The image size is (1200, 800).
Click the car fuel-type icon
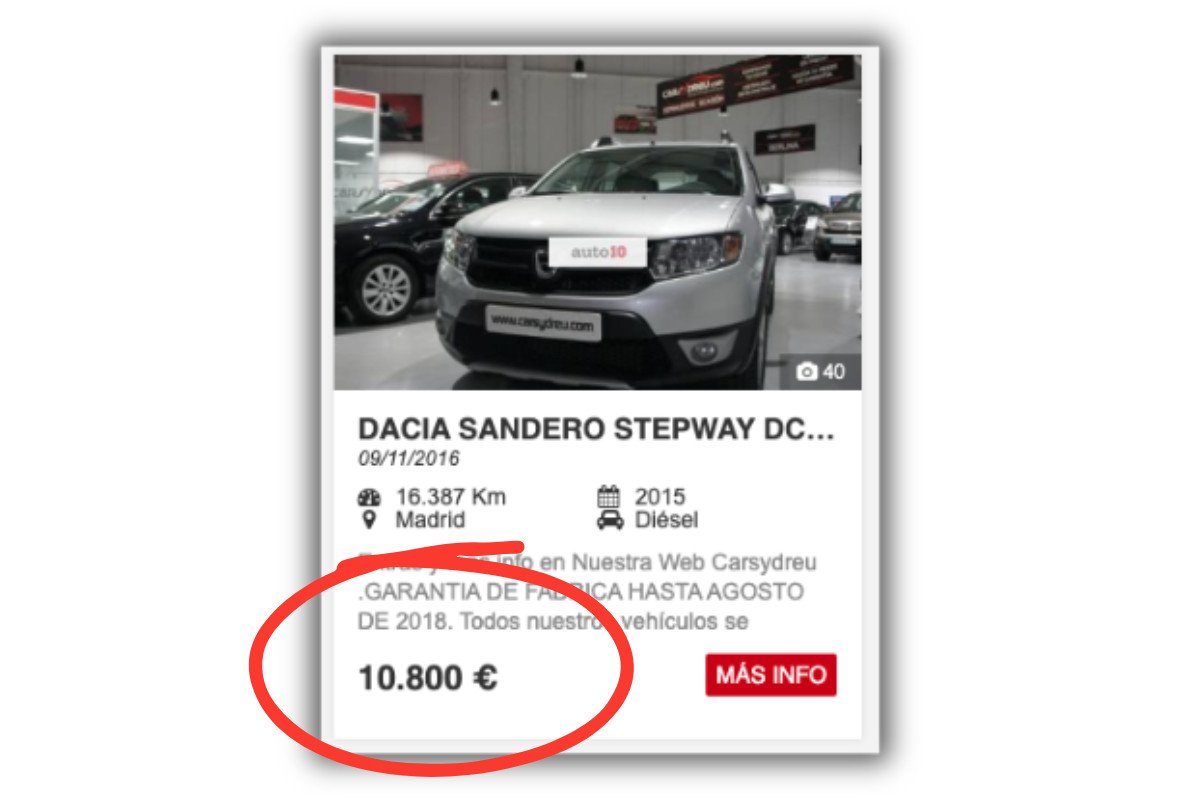tap(609, 520)
